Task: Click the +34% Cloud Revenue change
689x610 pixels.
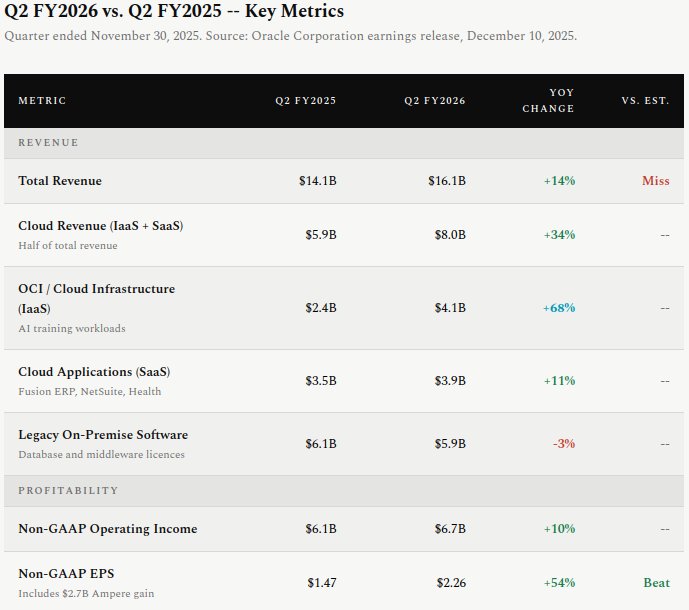Action: [559, 235]
